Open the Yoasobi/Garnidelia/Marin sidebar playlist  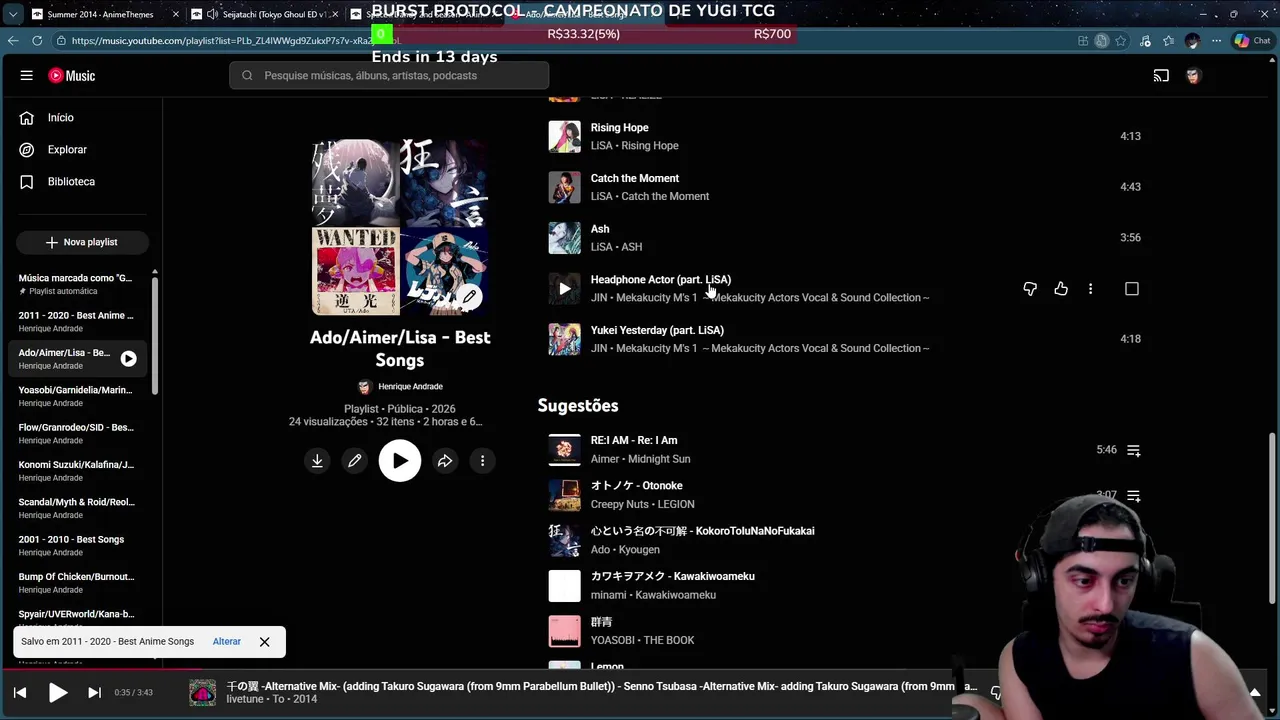(x=77, y=397)
